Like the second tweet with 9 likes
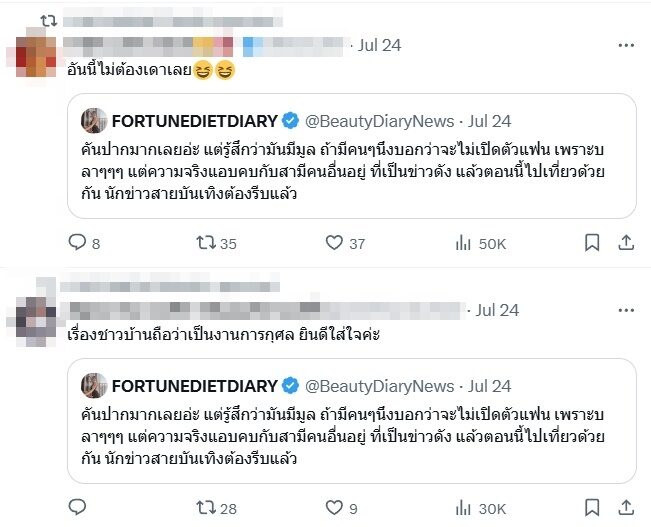 335,508
